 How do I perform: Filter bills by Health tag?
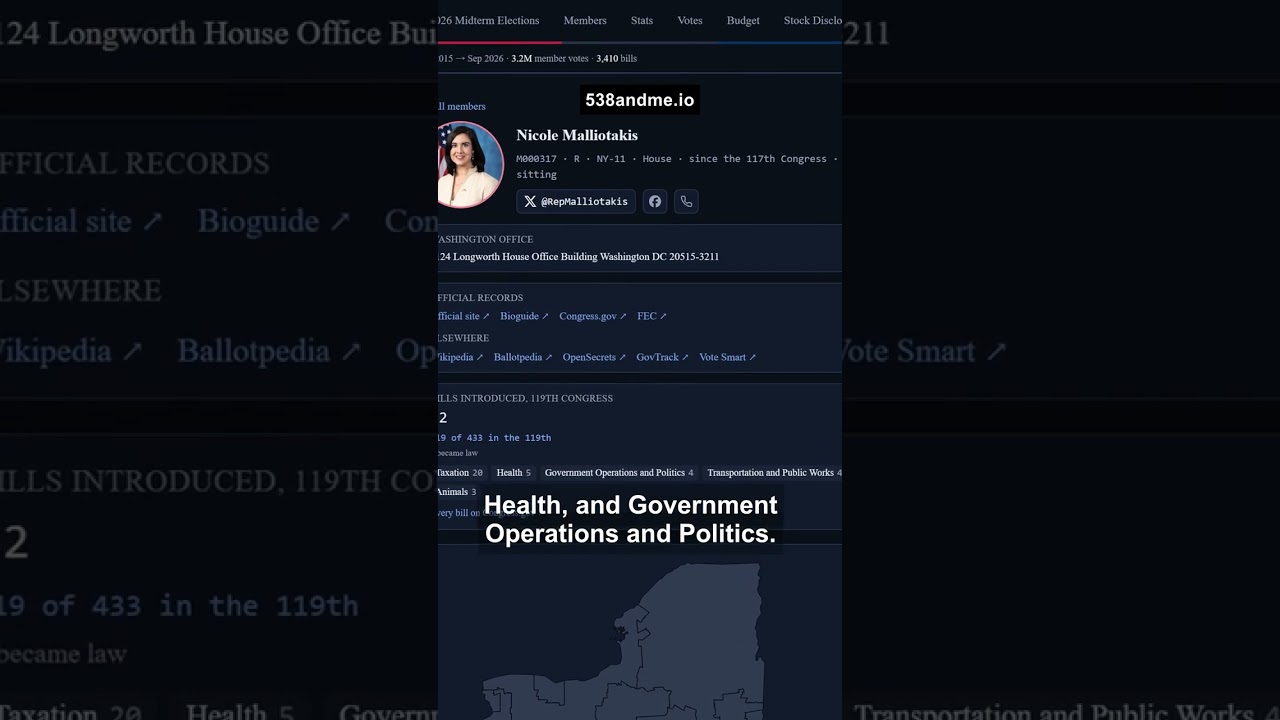(x=514, y=473)
